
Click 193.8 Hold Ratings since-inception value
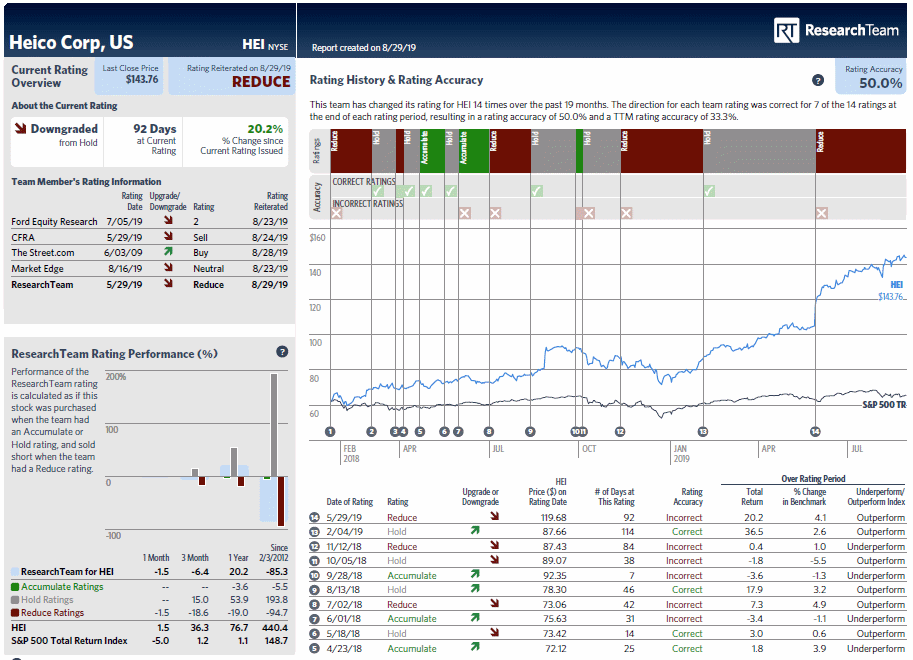coord(277,600)
